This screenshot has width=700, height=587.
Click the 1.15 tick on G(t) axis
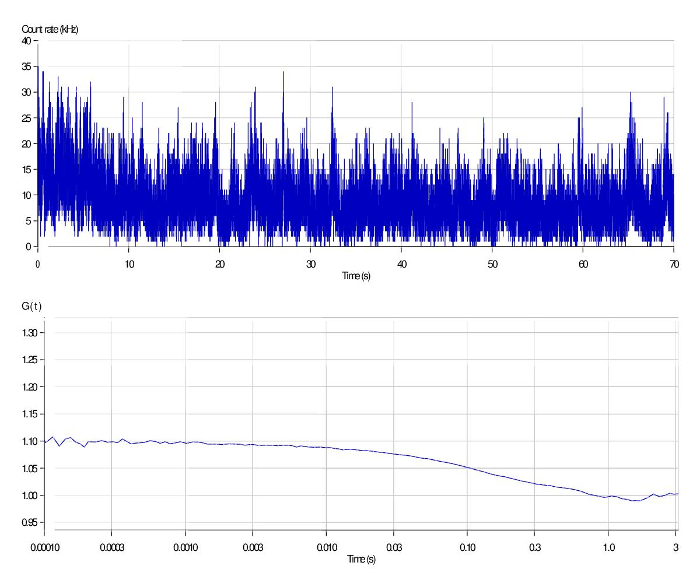(30, 414)
